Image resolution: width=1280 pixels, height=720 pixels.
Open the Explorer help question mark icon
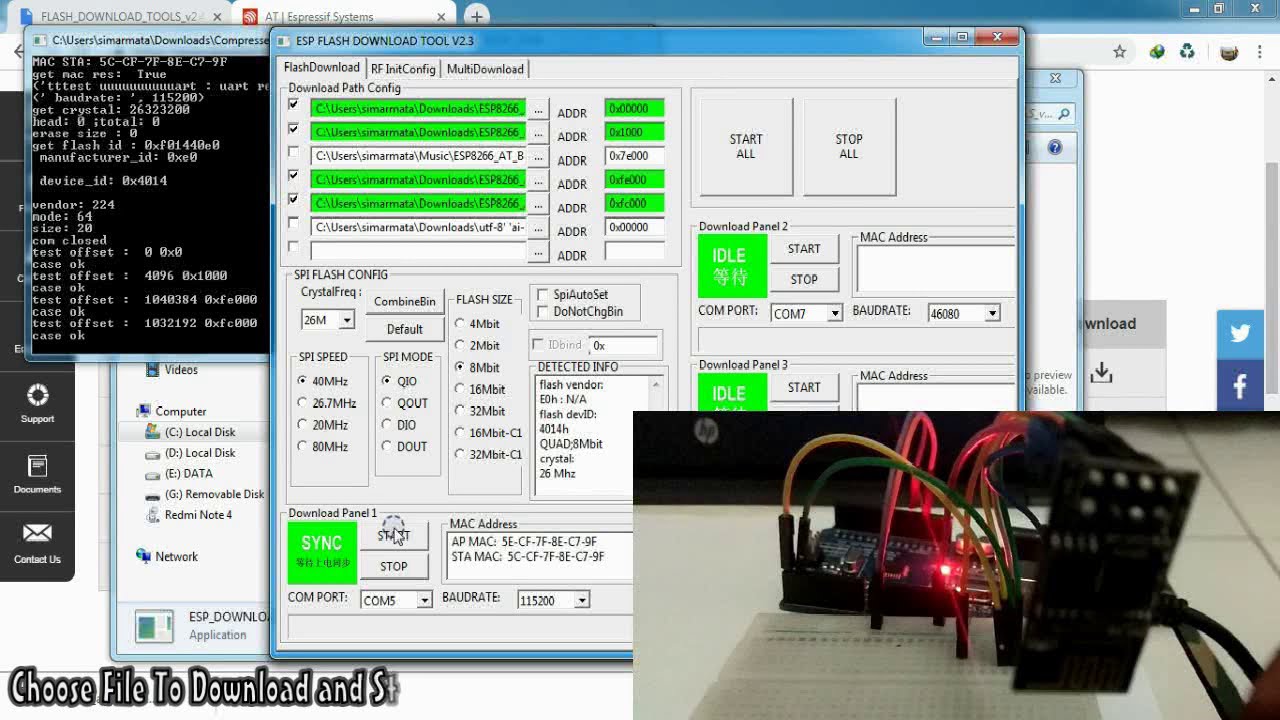point(1055,148)
